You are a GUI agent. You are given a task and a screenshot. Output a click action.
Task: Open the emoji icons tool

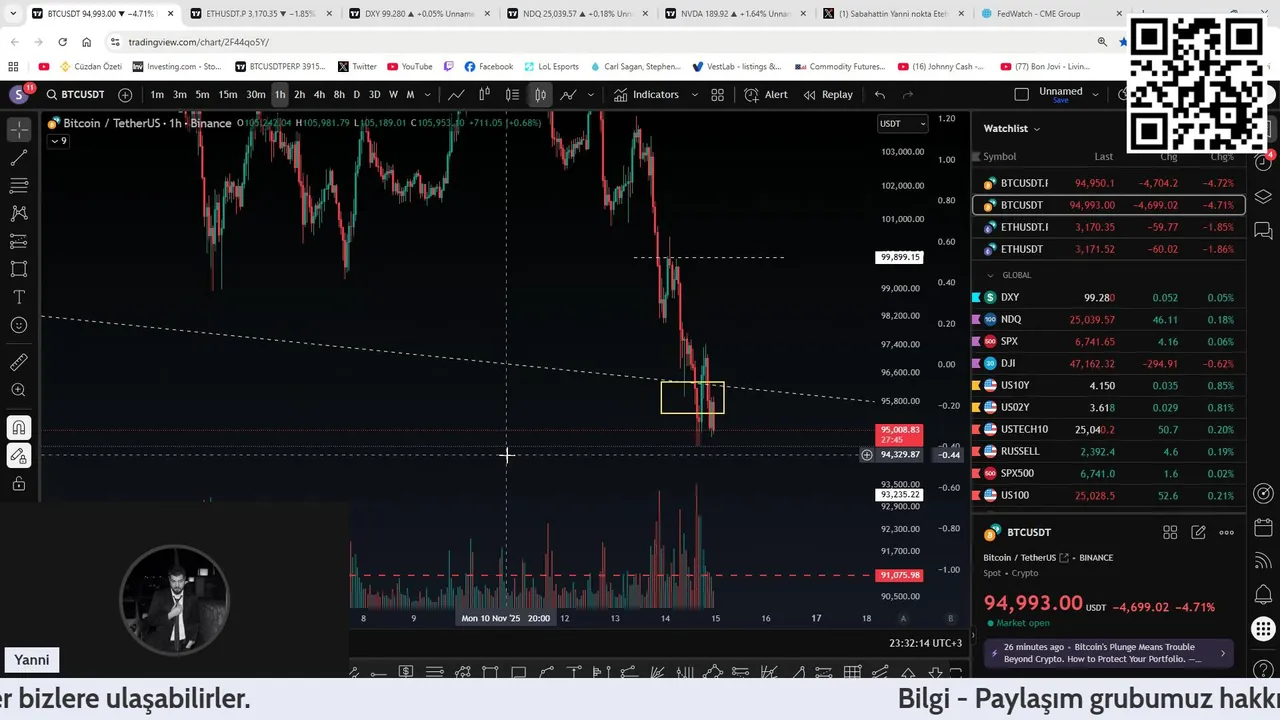(x=19, y=325)
